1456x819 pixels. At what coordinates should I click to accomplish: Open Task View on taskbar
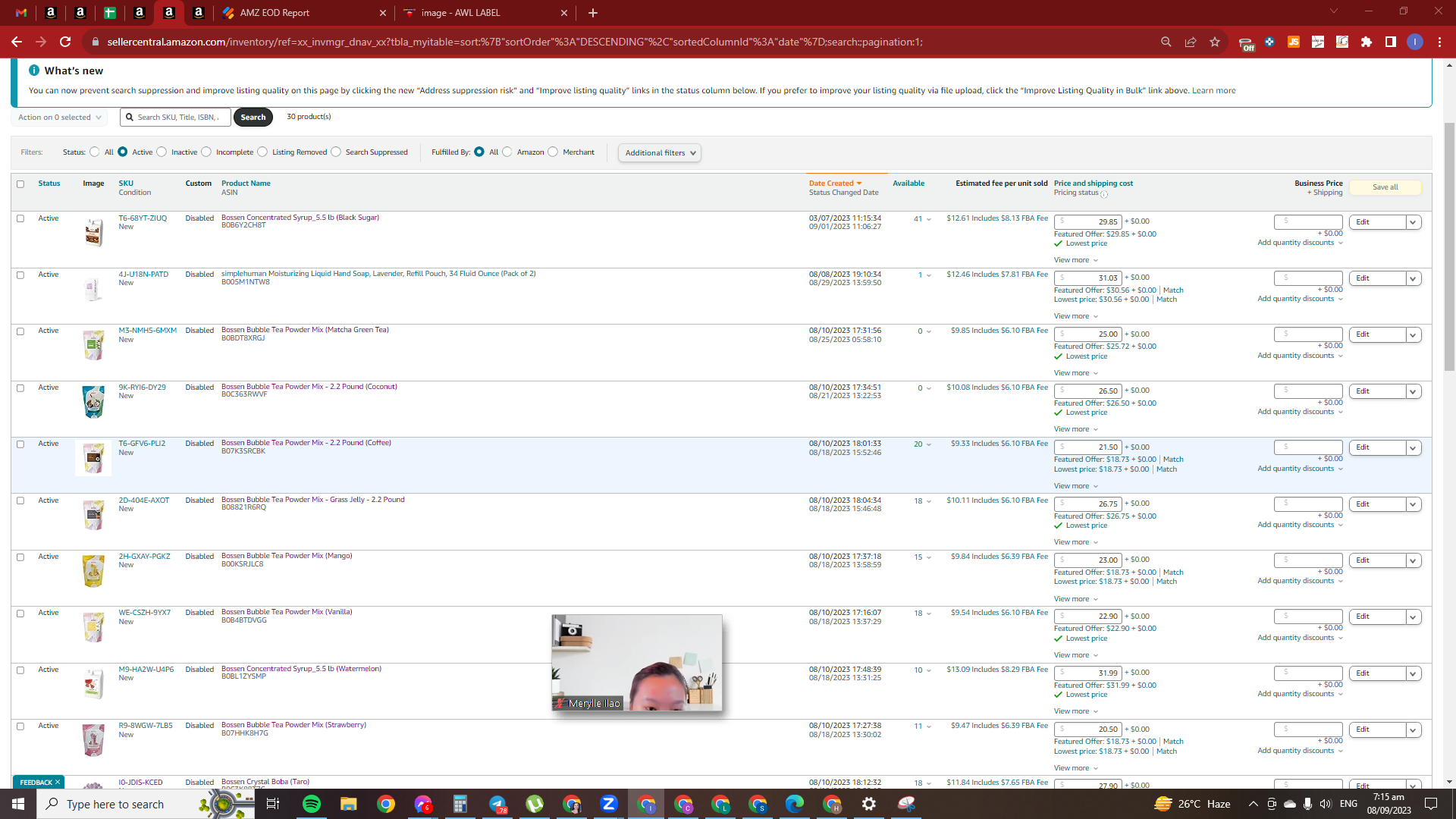coord(273,804)
